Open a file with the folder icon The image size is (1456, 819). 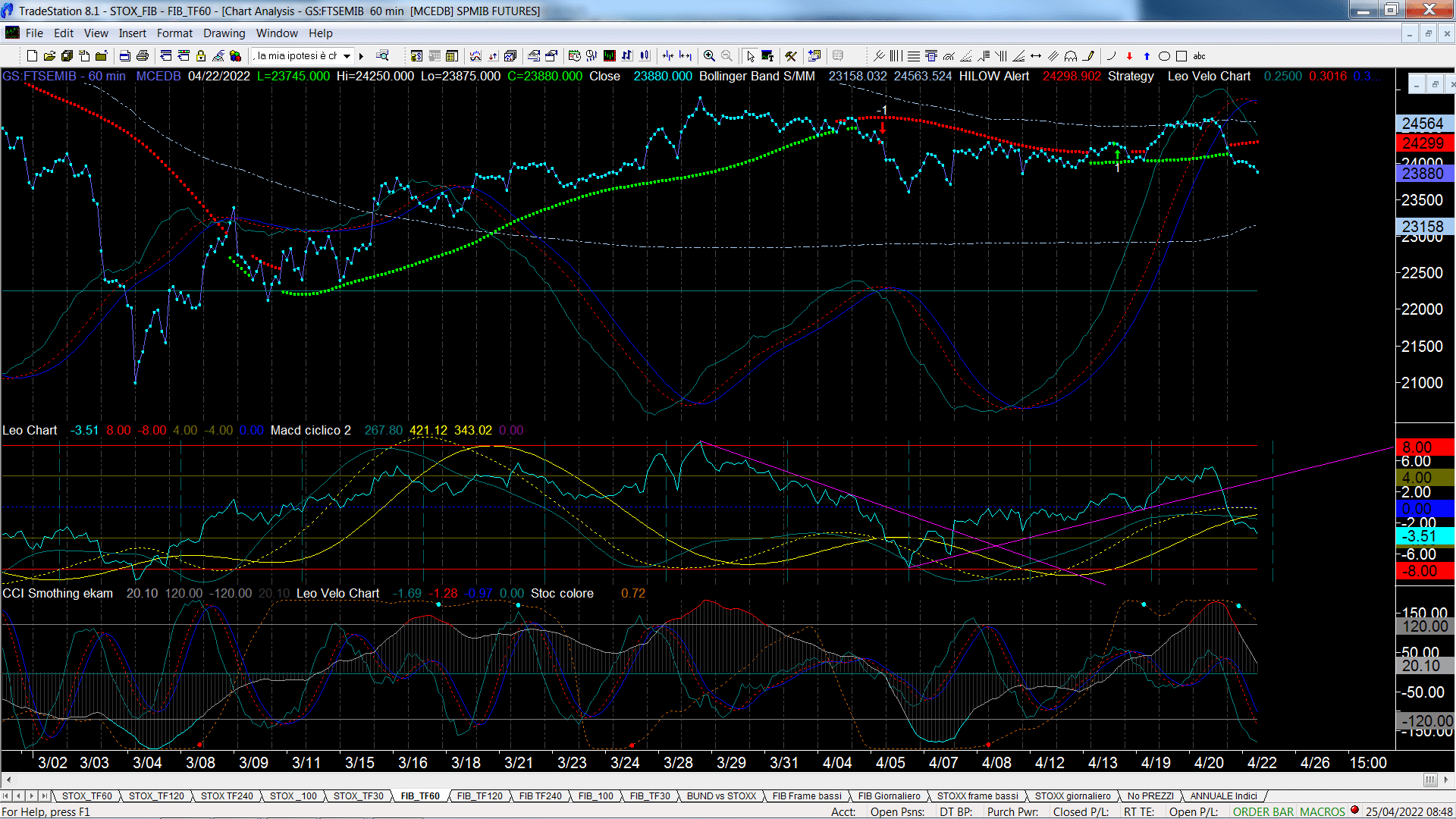(49, 56)
